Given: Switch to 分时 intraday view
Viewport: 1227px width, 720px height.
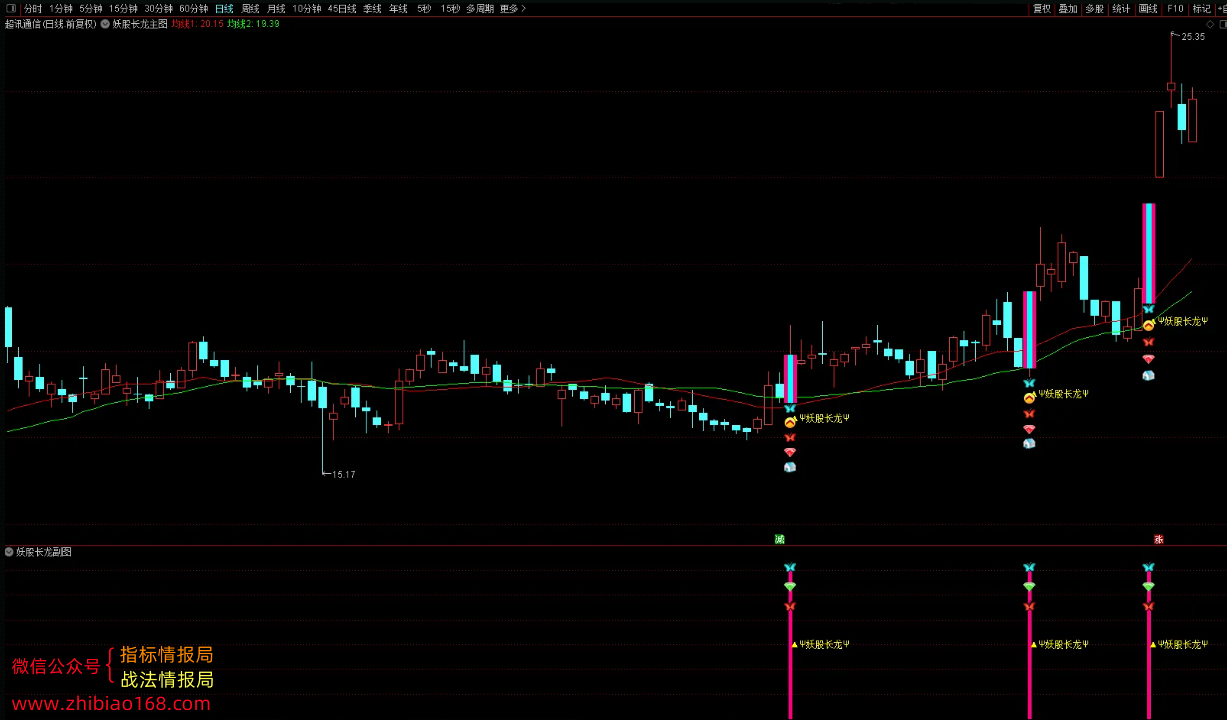Looking at the screenshot, I should pos(33,8).
